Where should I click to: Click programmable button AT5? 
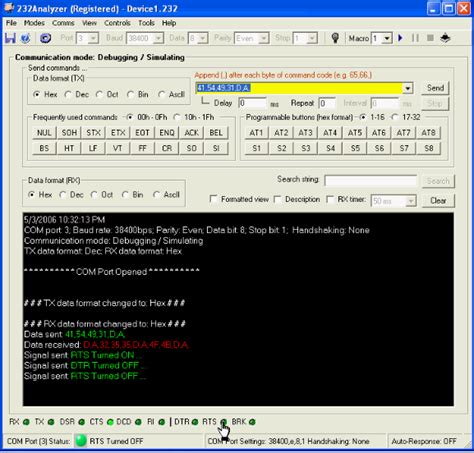(355, 133)
